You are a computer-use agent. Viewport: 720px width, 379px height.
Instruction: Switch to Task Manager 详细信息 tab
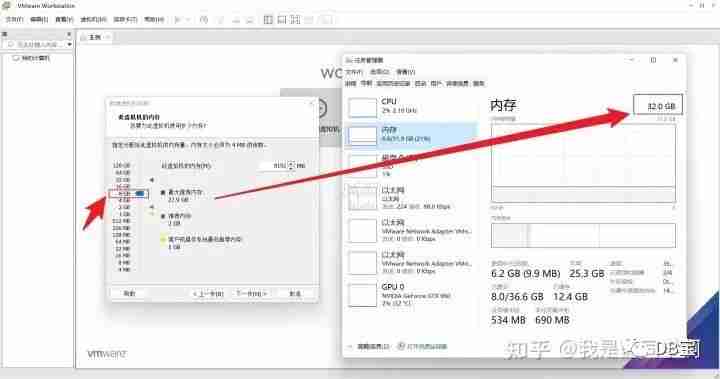pyautogui.click(x=457, y=84)
